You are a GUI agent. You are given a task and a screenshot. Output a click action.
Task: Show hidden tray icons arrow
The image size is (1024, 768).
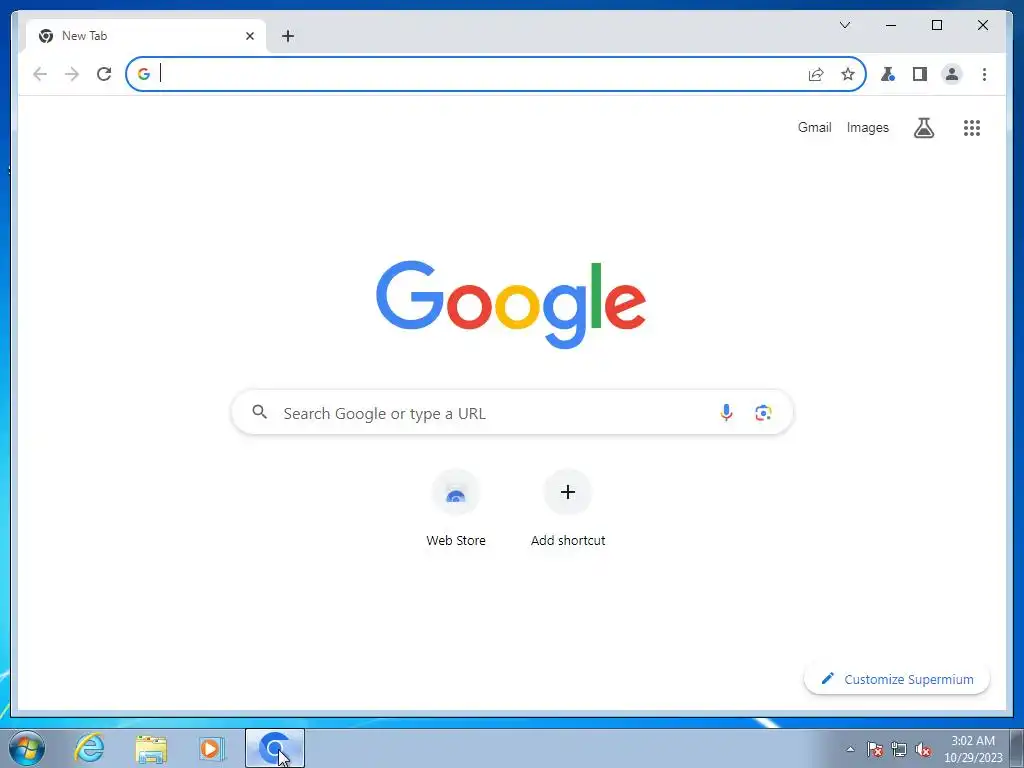click(x=850, y=749)
